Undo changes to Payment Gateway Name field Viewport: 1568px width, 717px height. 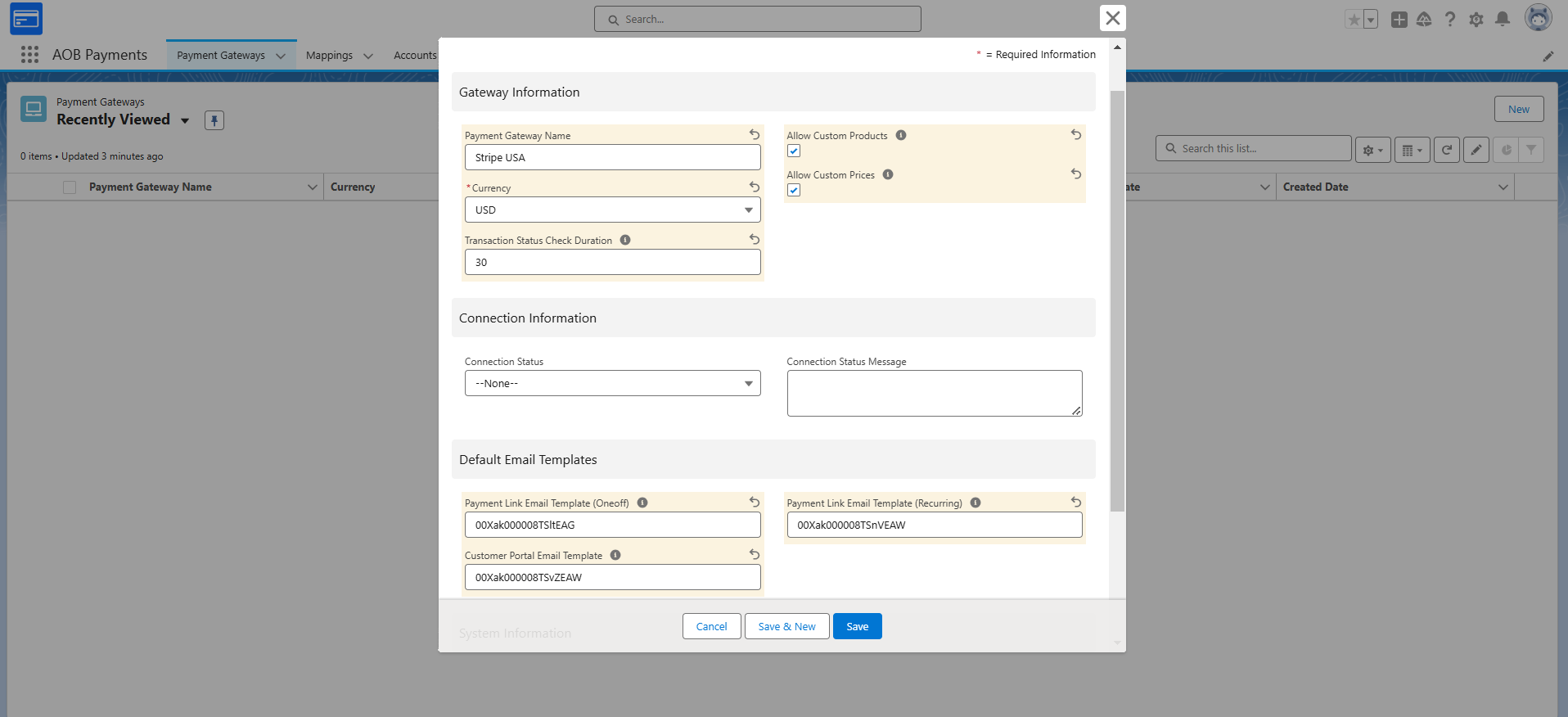tap(755, 134)
